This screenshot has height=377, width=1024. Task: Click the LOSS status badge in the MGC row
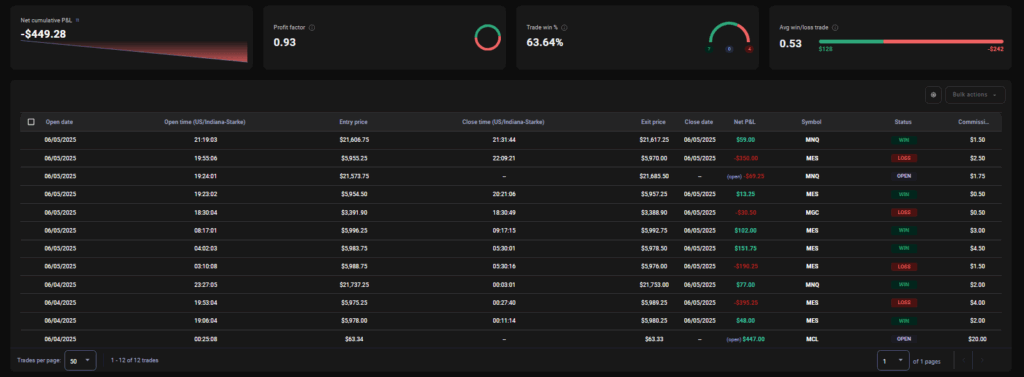[903, 212]
